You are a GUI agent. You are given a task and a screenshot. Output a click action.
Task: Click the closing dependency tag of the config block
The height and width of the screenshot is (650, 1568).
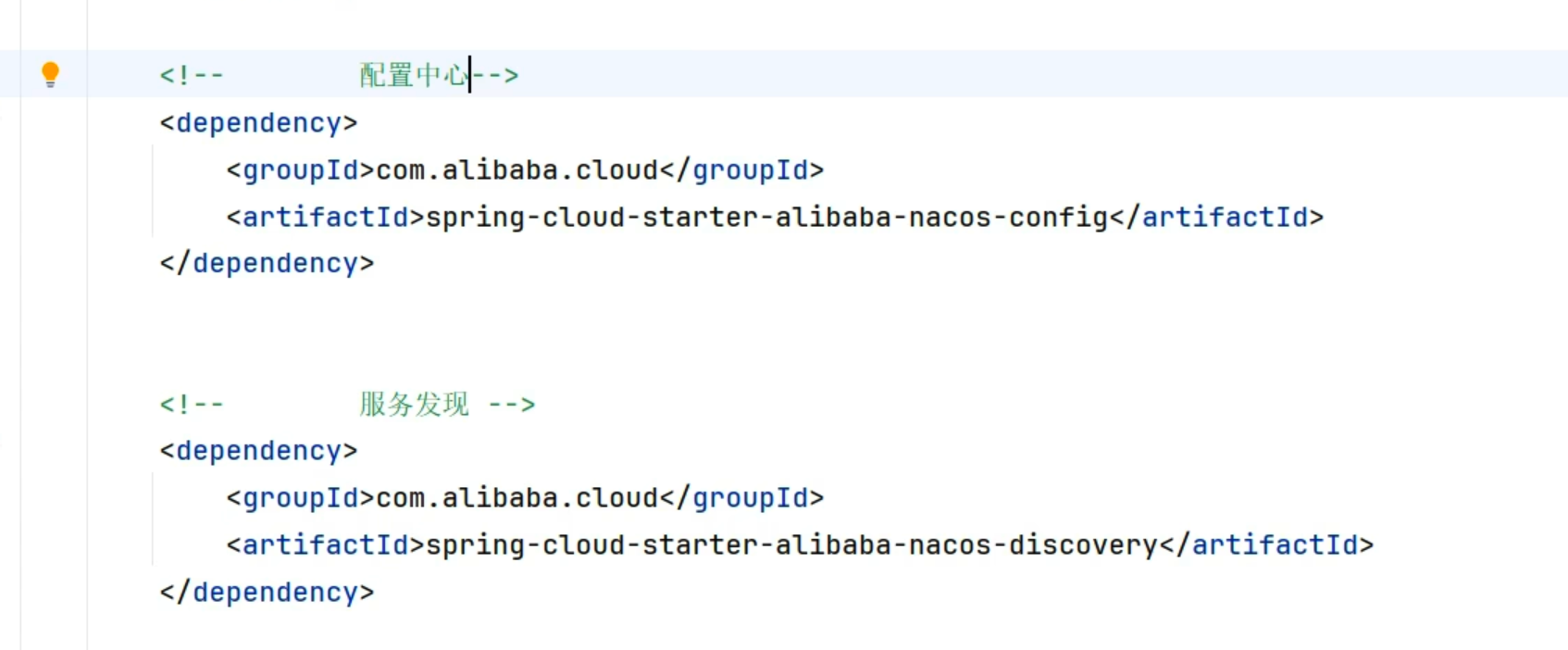click(x=267, y=264)
